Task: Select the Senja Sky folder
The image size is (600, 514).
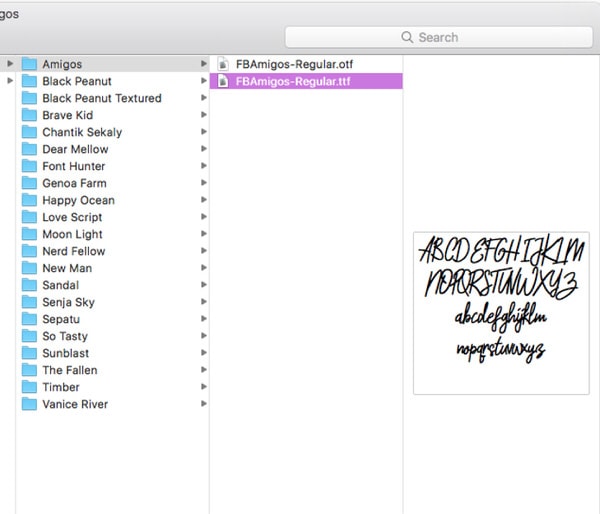Action: [x=68, y=302]
